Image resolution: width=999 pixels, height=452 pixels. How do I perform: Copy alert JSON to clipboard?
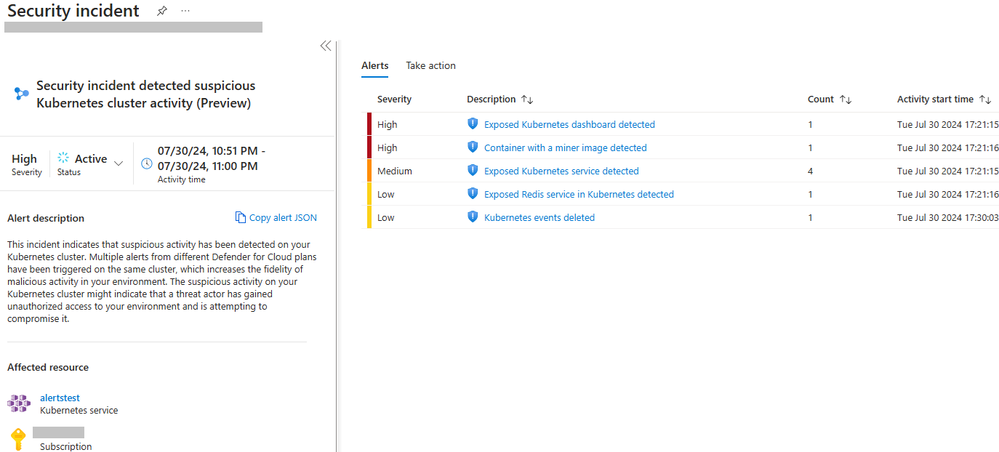point(283,217)
